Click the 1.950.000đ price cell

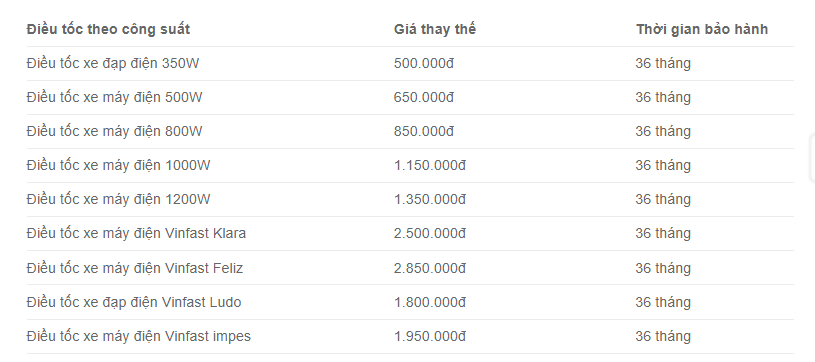click(x=430, y=337)
